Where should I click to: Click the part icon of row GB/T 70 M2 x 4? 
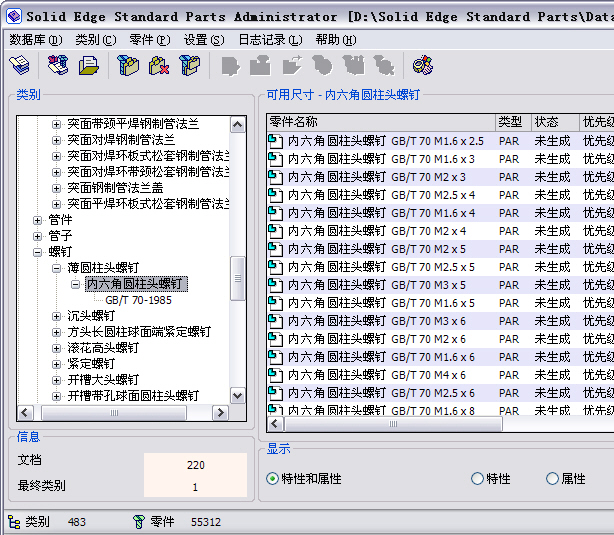(x=276, y=231)
